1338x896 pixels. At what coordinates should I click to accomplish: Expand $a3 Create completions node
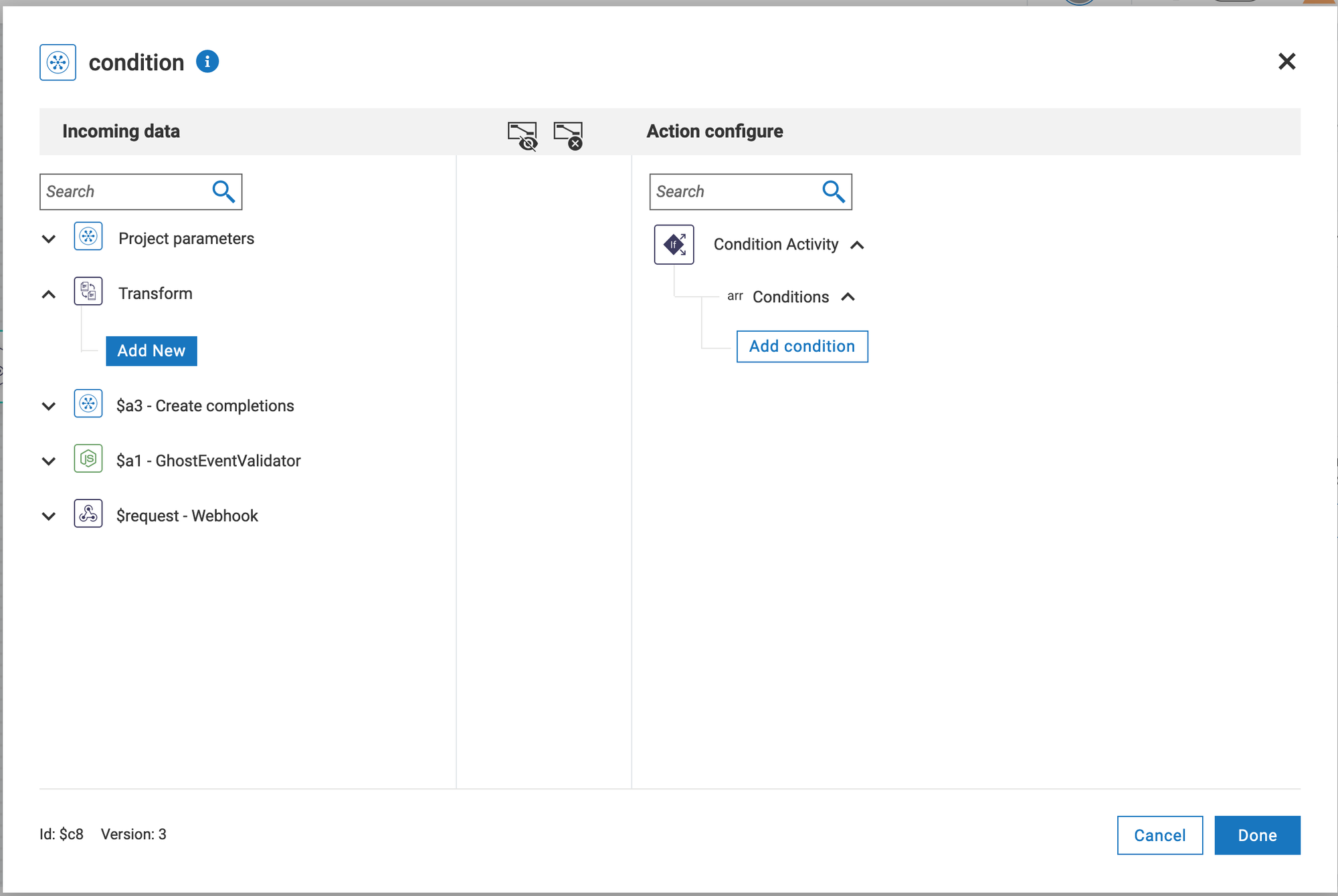coord(49,406)
